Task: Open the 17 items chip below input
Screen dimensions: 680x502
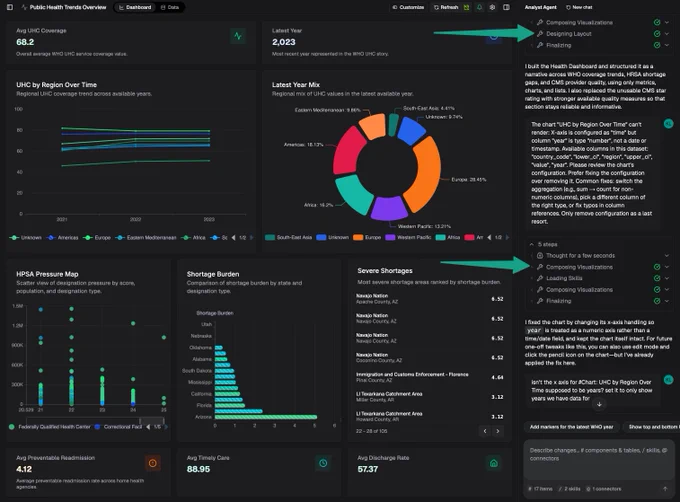Action: pos(540,489)
